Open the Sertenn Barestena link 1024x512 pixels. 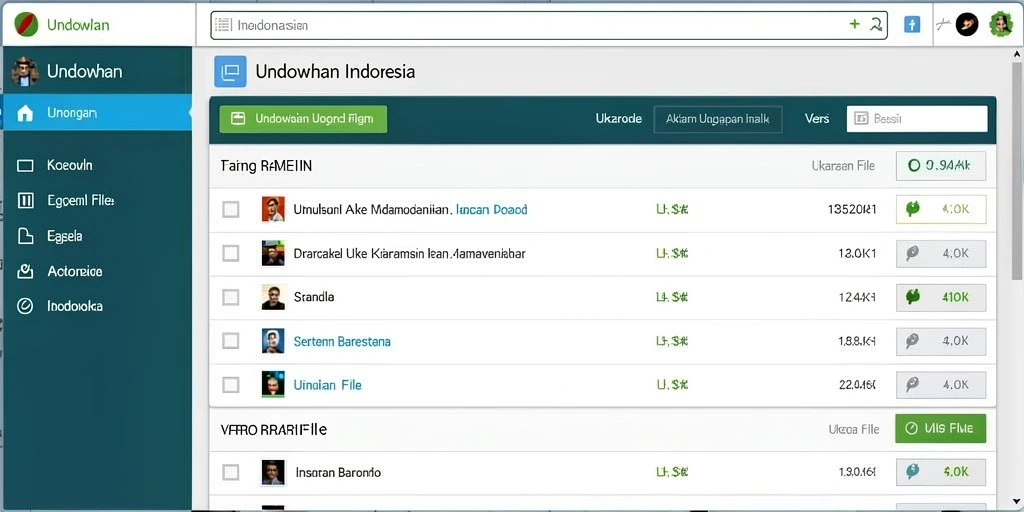pyautogui.click(x=342, y=341)
